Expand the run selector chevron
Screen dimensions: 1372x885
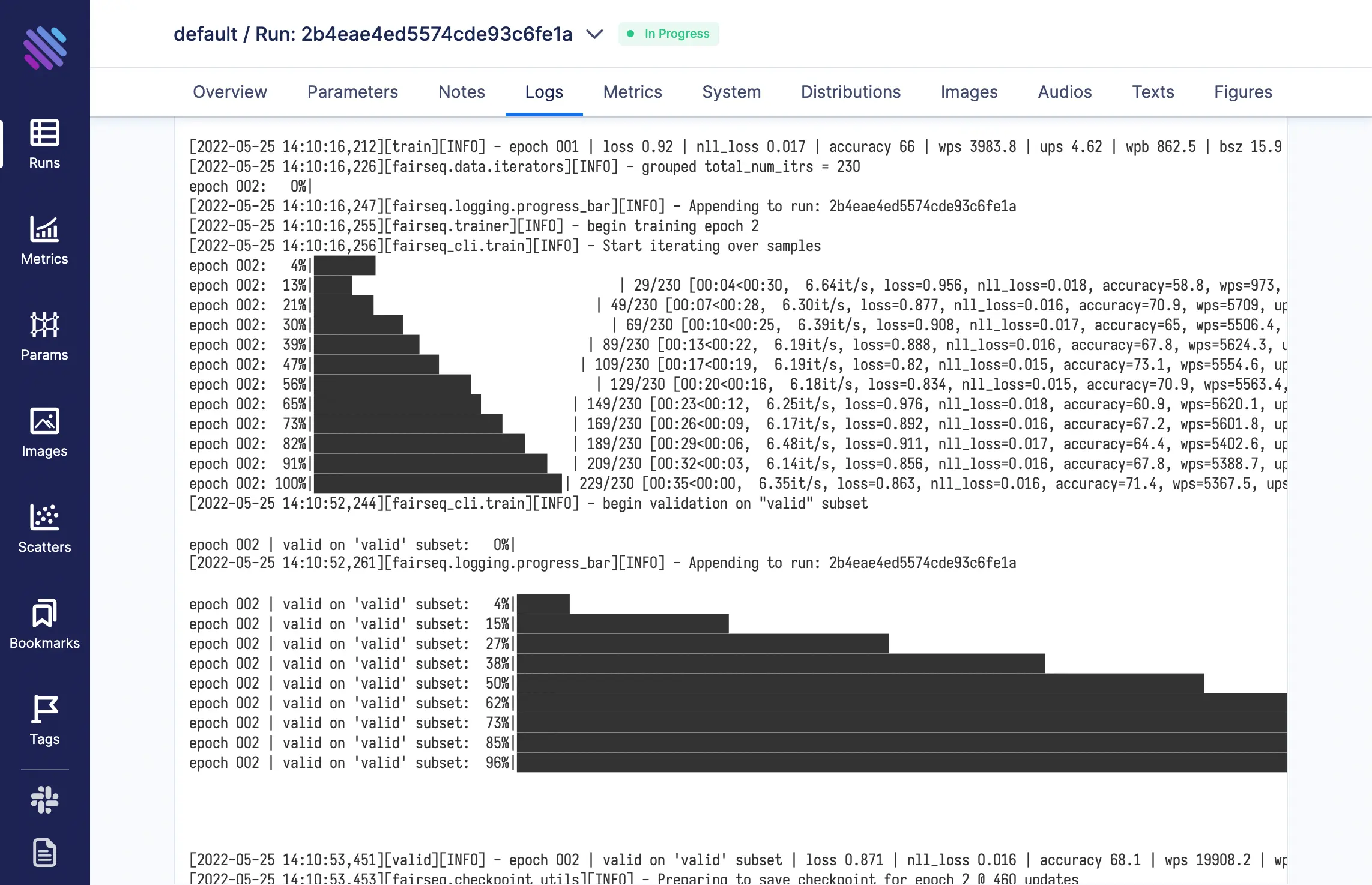point(594,34)
